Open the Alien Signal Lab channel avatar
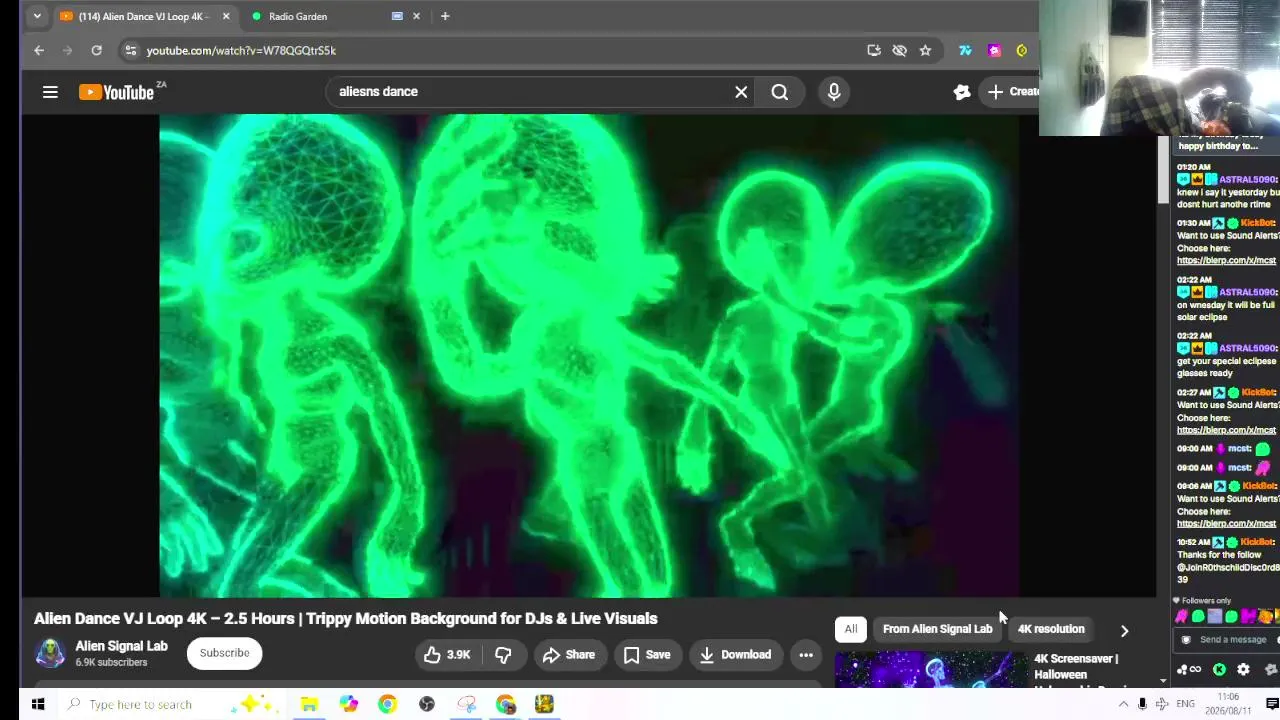1280x720 pixels. 50,653
